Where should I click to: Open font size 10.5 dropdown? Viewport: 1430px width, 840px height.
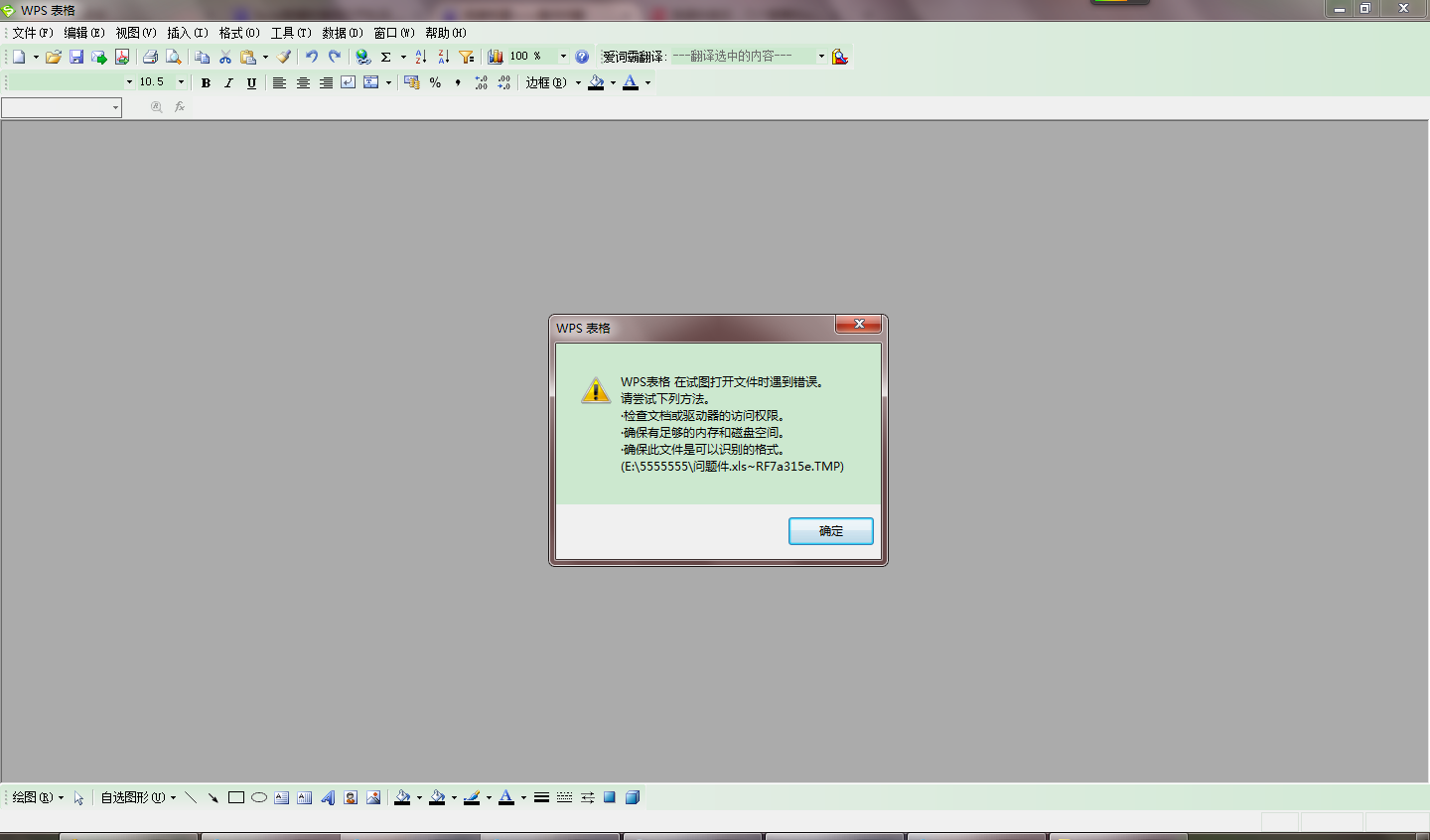(x=181, y=82)
